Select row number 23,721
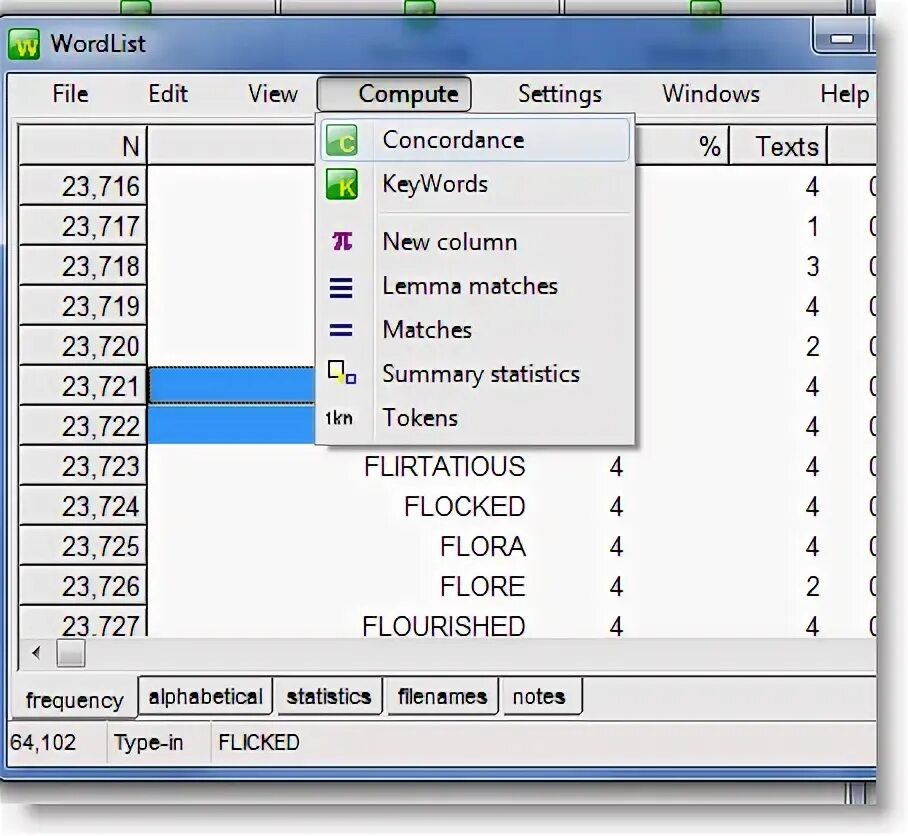 pos(83,386)
